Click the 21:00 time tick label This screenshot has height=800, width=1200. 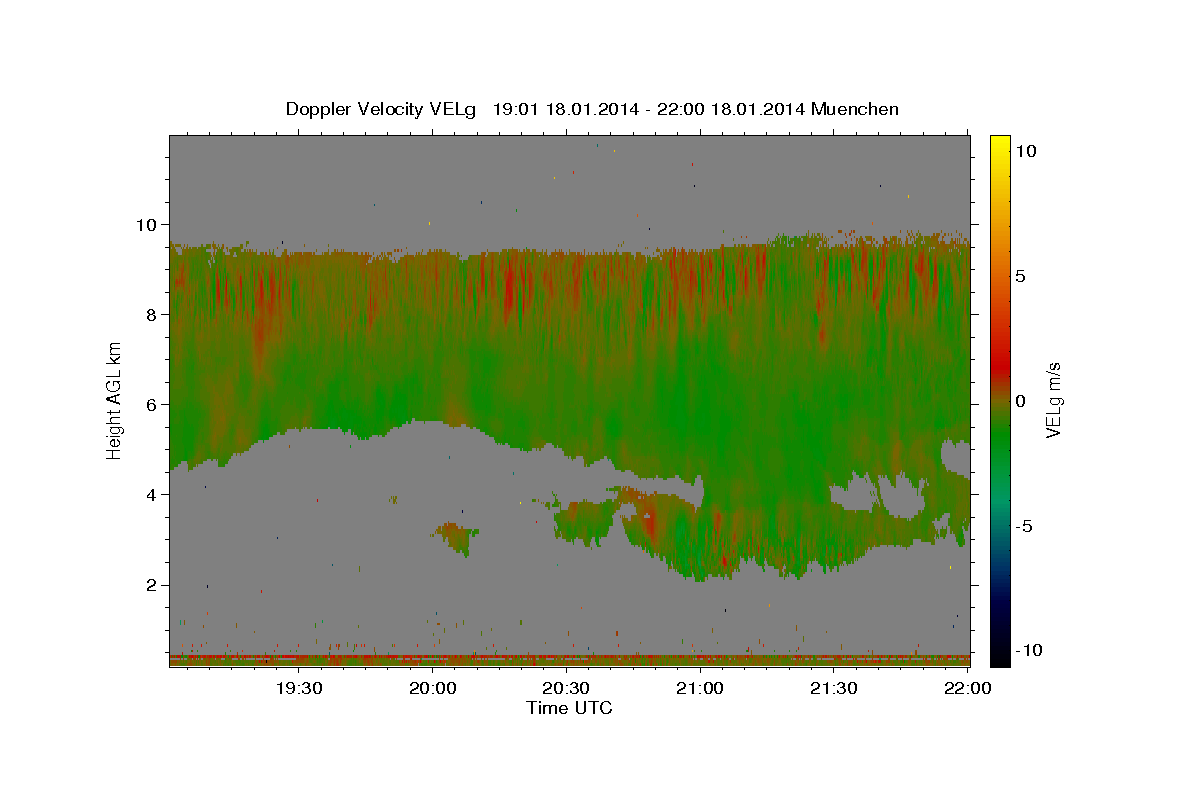tap(700, 689)
